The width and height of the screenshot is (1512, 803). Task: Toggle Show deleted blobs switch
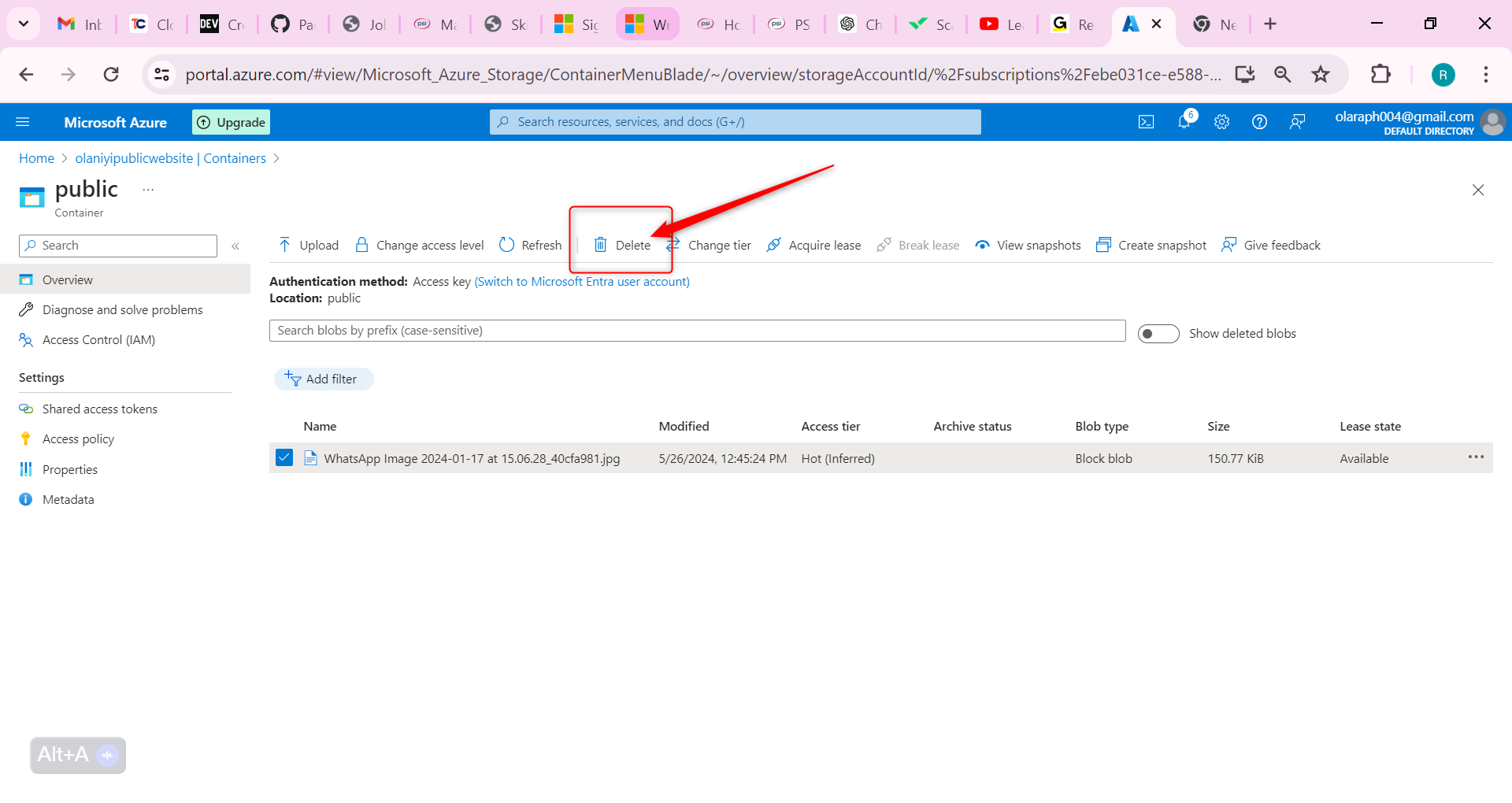pos(1158,334)
